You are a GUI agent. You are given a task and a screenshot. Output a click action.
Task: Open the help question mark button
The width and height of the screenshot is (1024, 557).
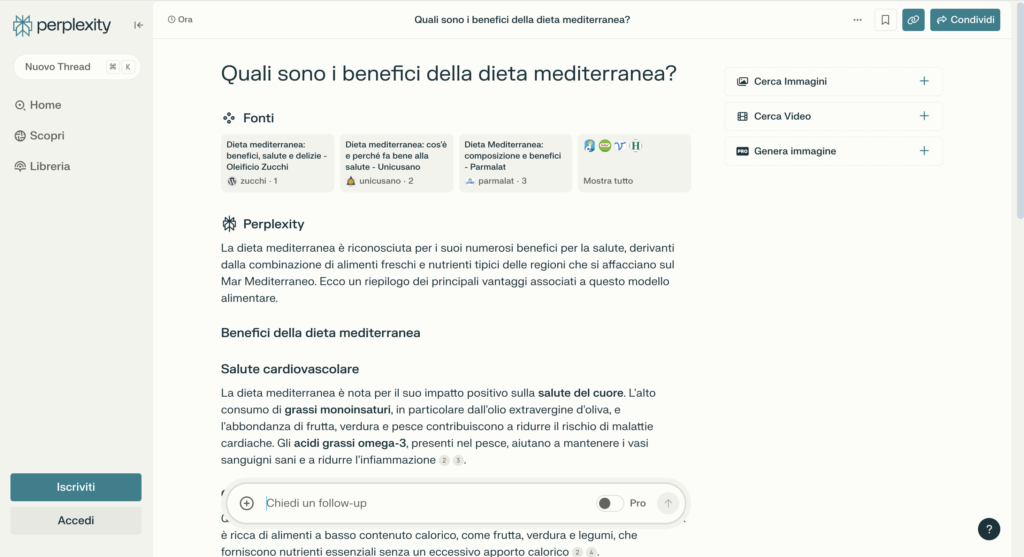[x=988, y=529]
